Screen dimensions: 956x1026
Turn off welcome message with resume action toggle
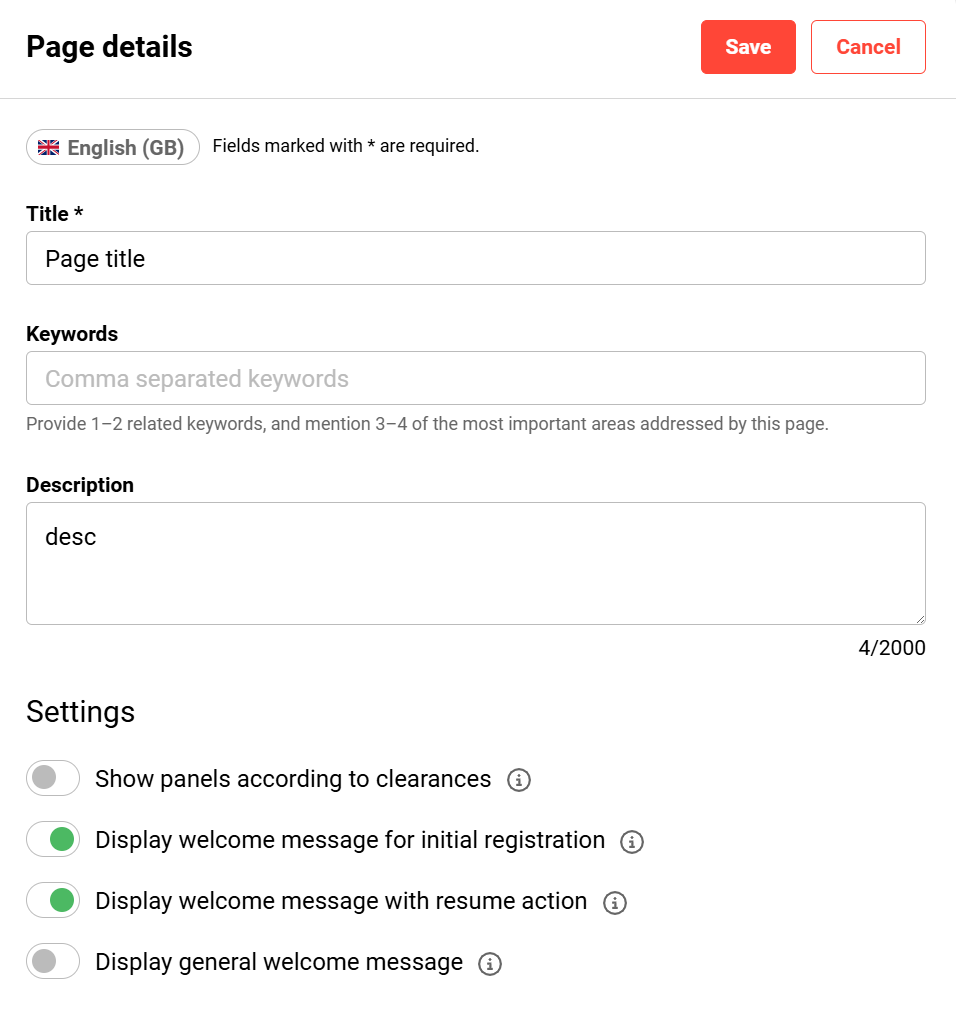53,901
